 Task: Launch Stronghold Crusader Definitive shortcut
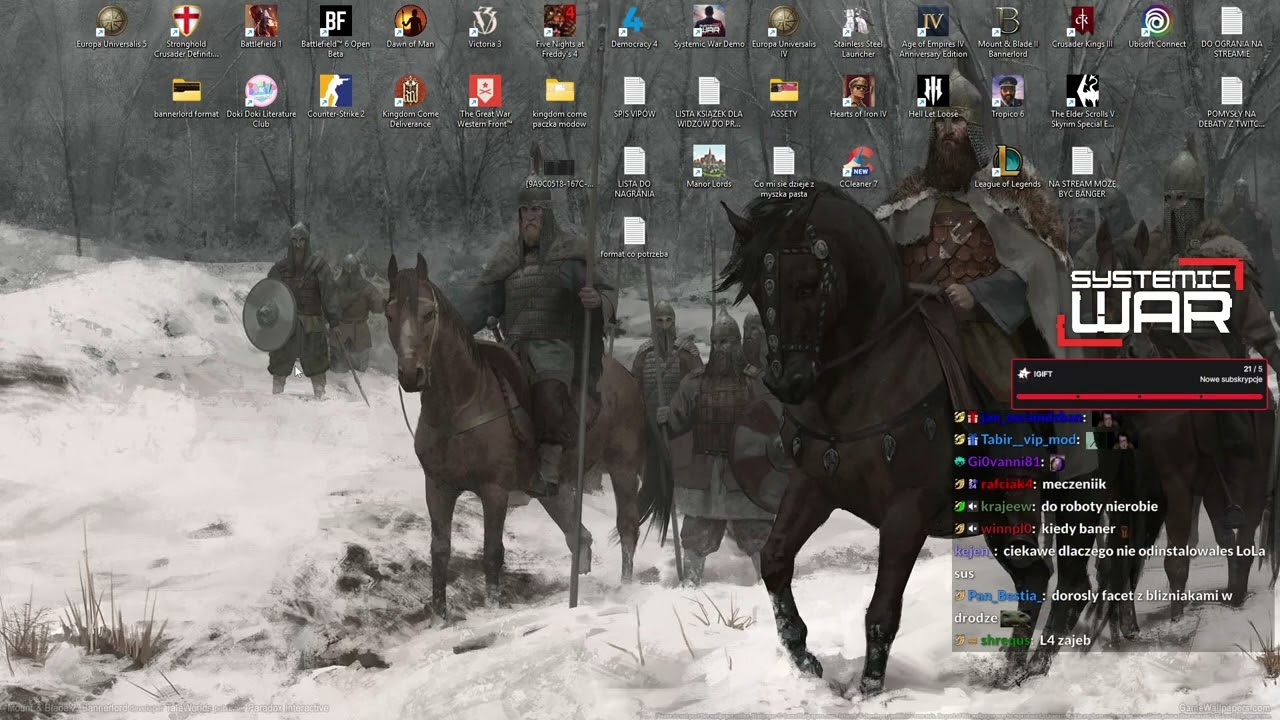186,32
